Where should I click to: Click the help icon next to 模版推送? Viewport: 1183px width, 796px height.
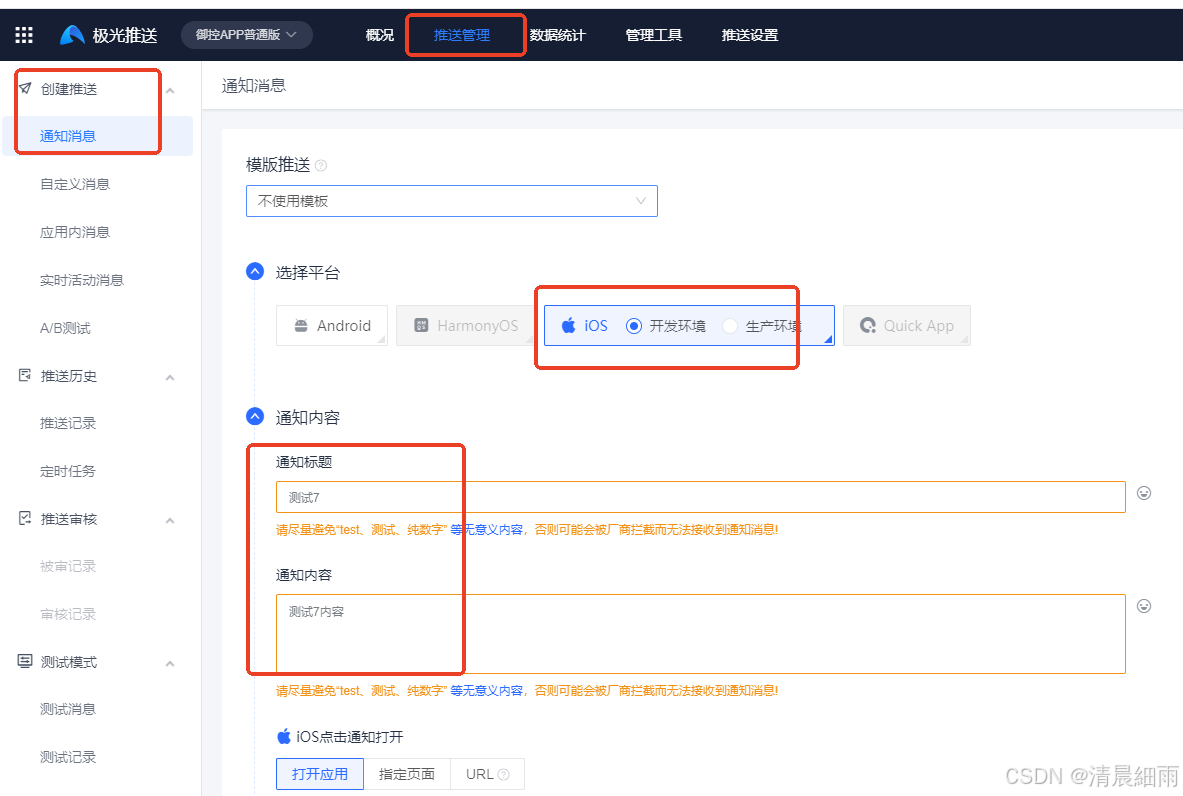(321, 165)
